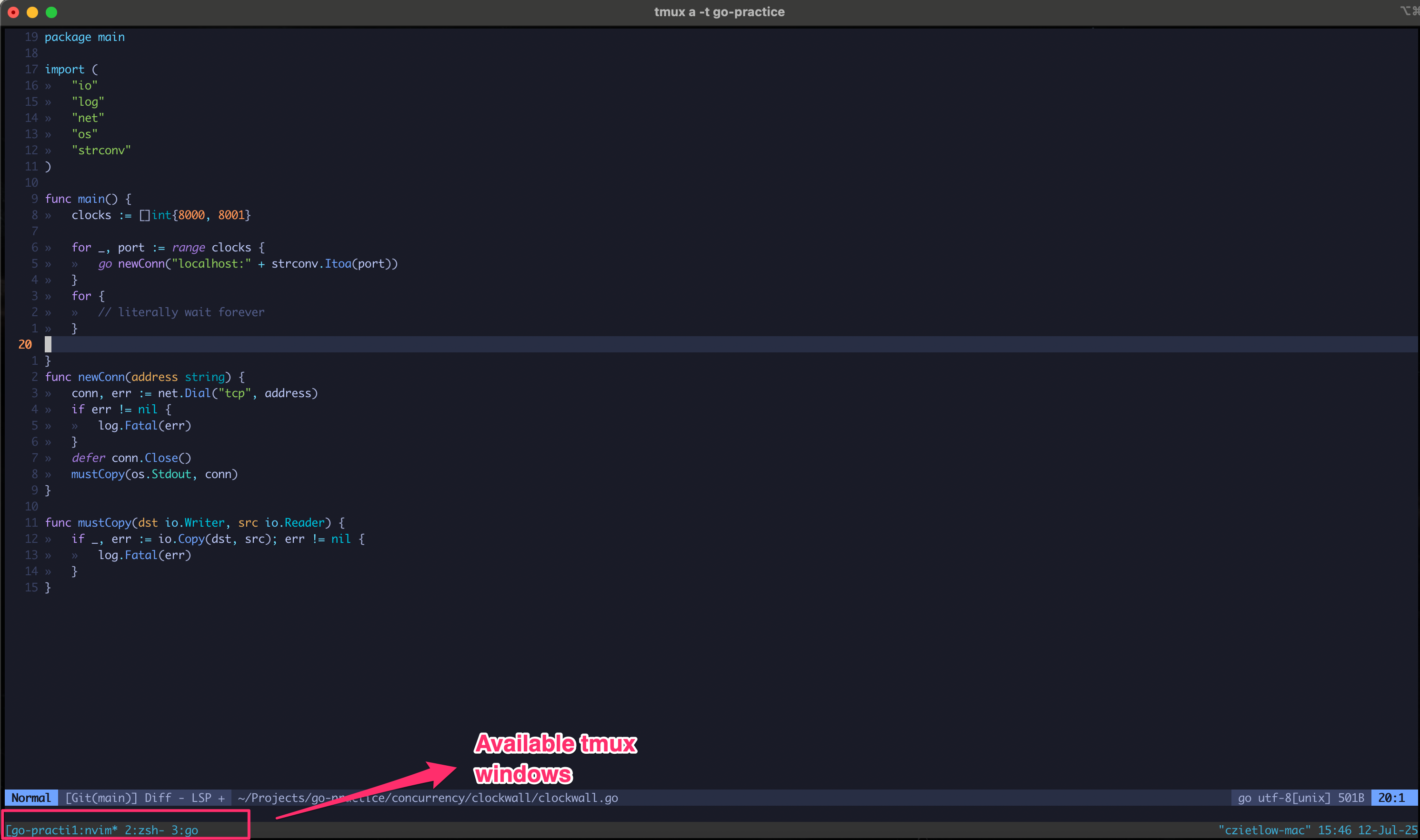
Task: Click log.Fatal(err) inside newConn
Action: pyautogui.click(x=145, y=426)
